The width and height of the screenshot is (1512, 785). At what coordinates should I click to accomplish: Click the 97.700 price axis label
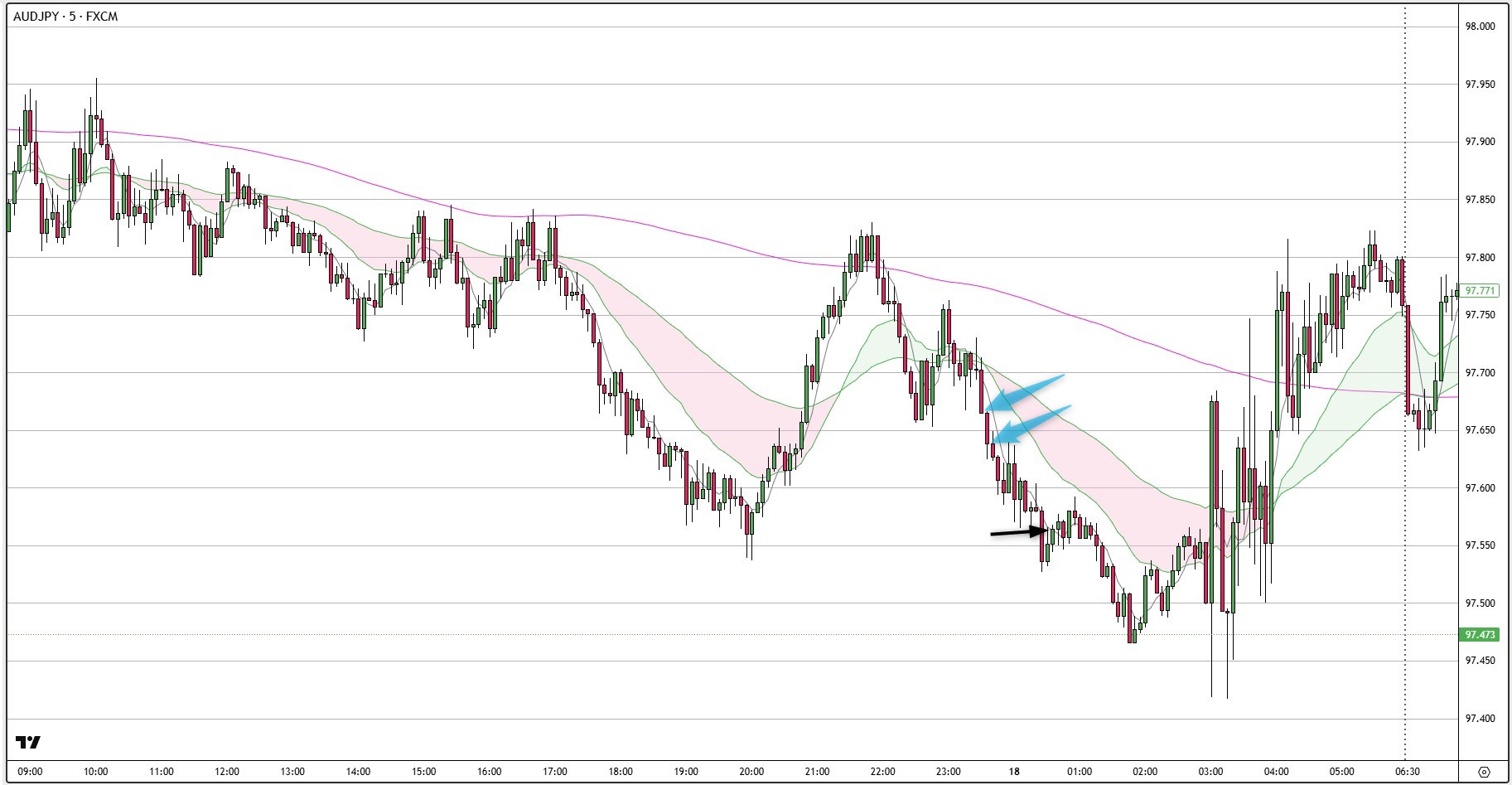click(1480, 373)
